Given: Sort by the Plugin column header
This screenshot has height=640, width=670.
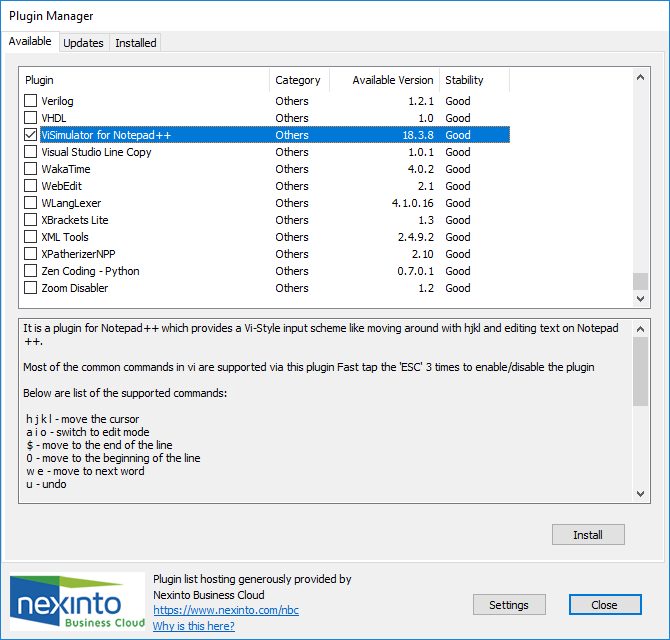Looking at the screenshot, I should (x=144, y=80).
